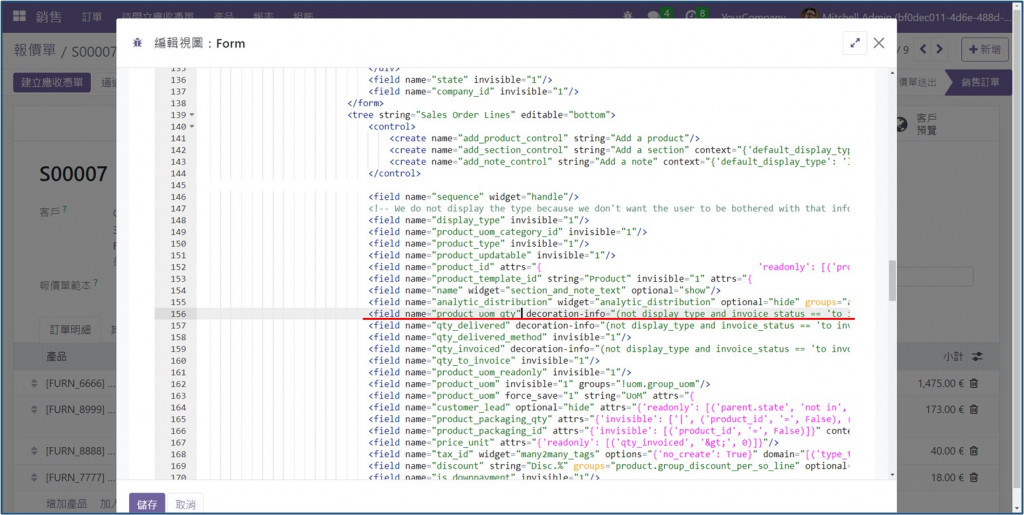This screenshot has height=515, width=1024.
Task: Click code line name="discount" string="Disc.%"
Action: (609, 466)
